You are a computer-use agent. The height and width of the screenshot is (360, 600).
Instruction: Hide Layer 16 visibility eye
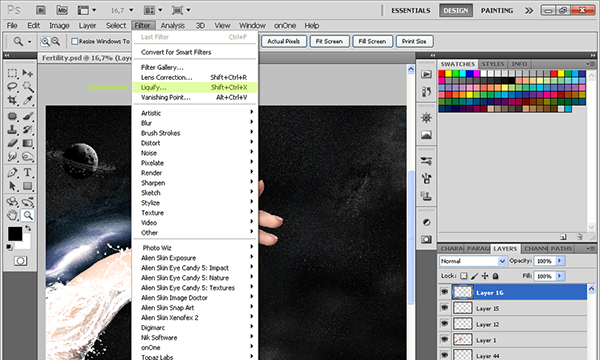[444, 292]
